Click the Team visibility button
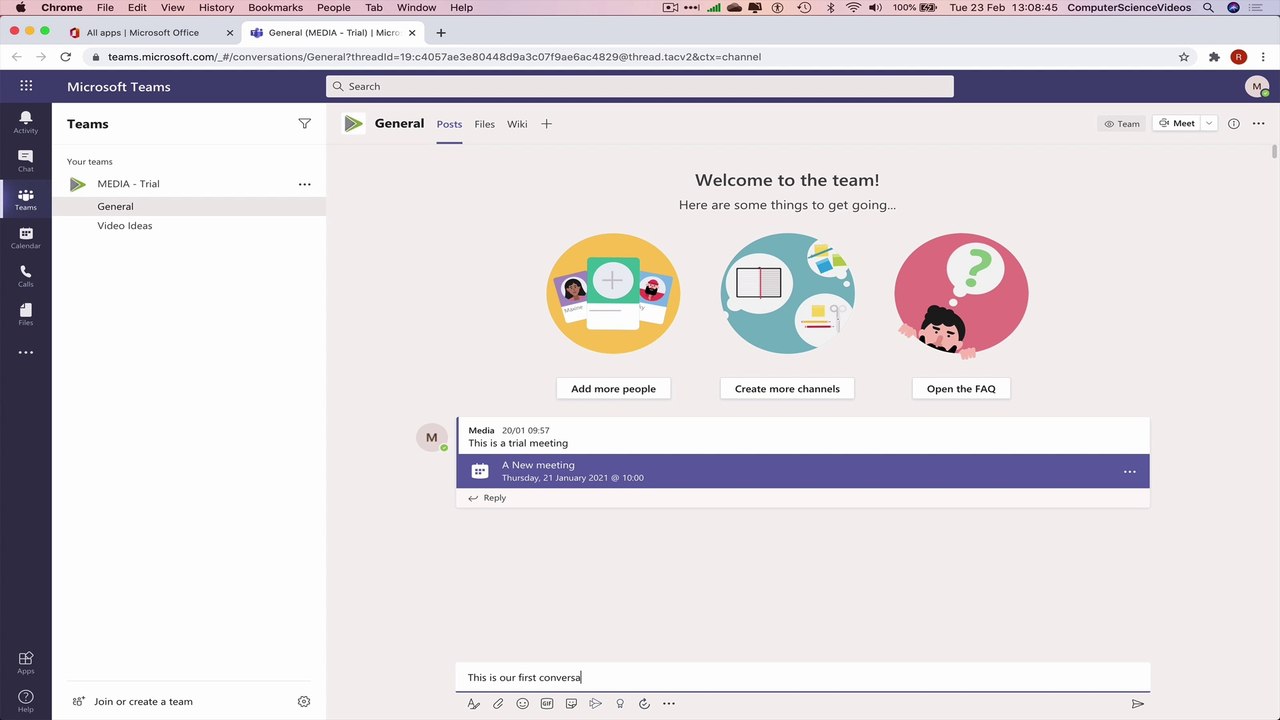Image resolution: width=1280 pixels, height=720 pixels. click(1122, 124)
